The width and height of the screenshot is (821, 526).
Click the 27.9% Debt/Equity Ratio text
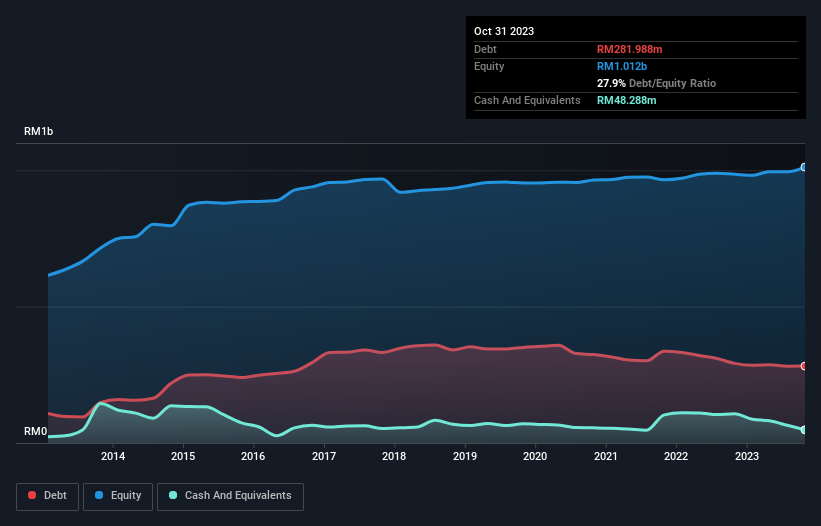657,83
